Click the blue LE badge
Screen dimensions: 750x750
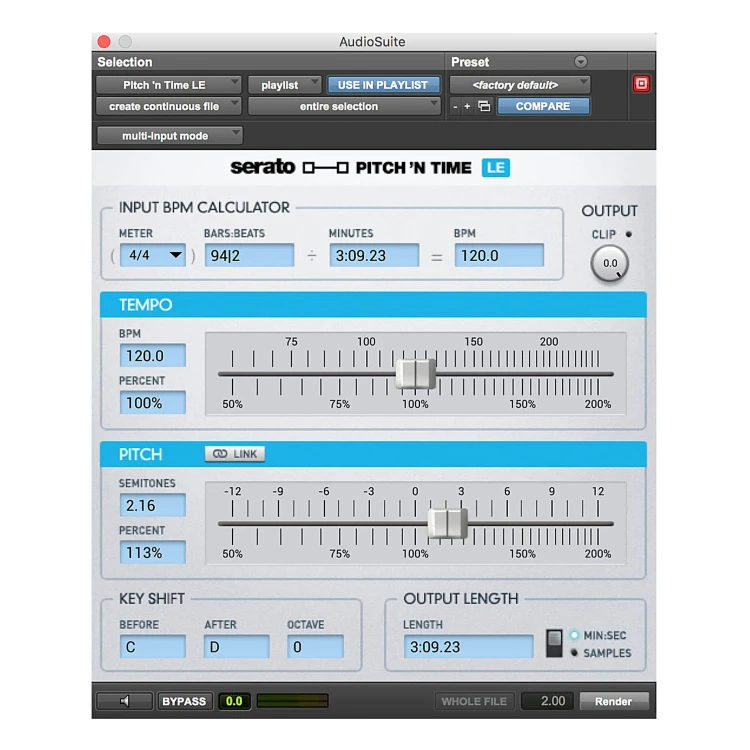coord(496,168)
